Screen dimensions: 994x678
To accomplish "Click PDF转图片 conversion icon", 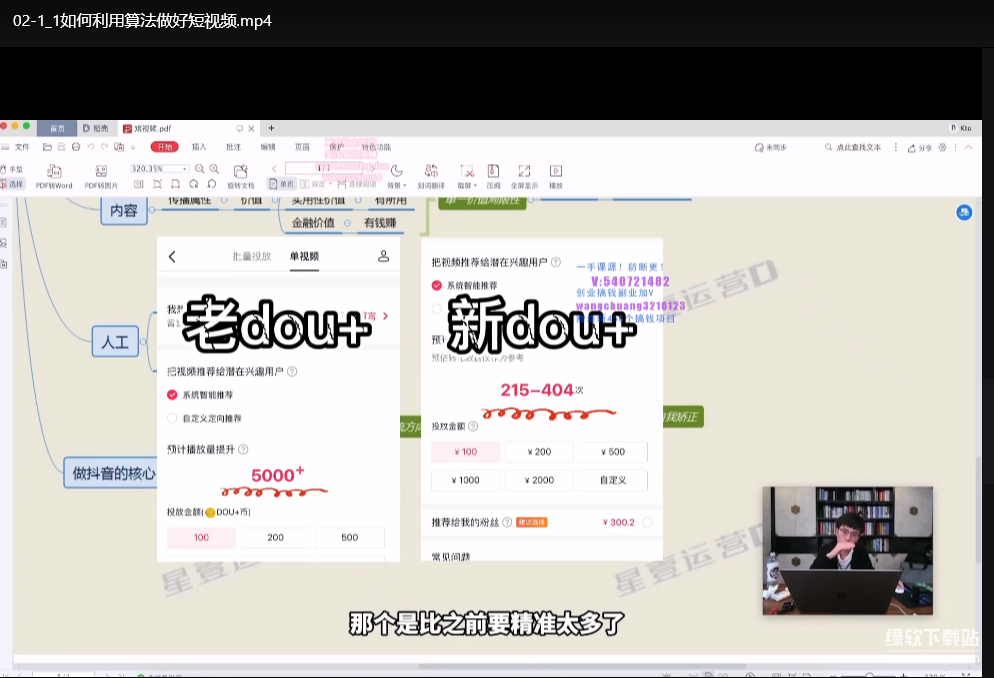I will coord(101,171).
